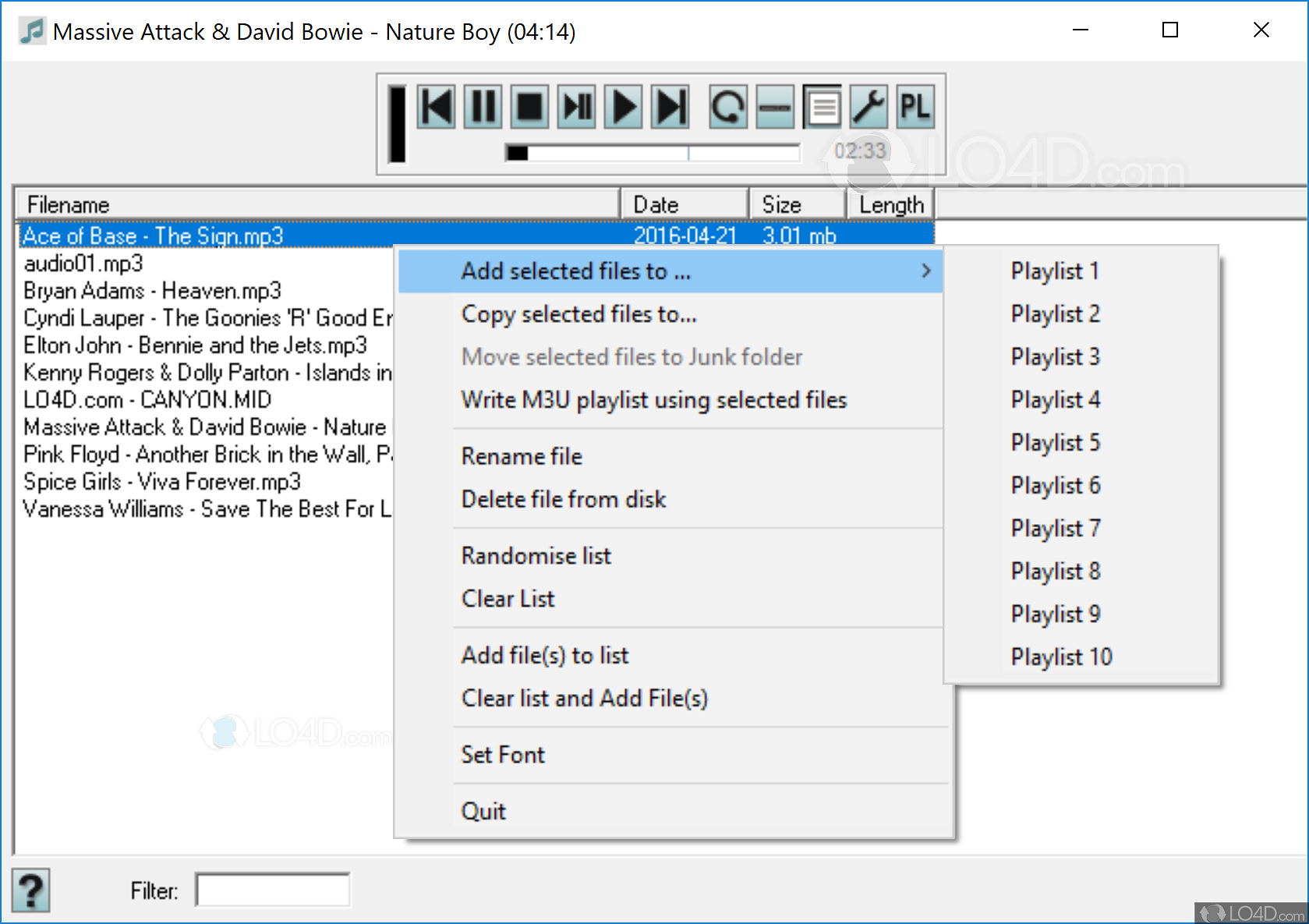Add to Playlist 3
The height and width of the screenshot is (924, 1309).
point(1081,356)
